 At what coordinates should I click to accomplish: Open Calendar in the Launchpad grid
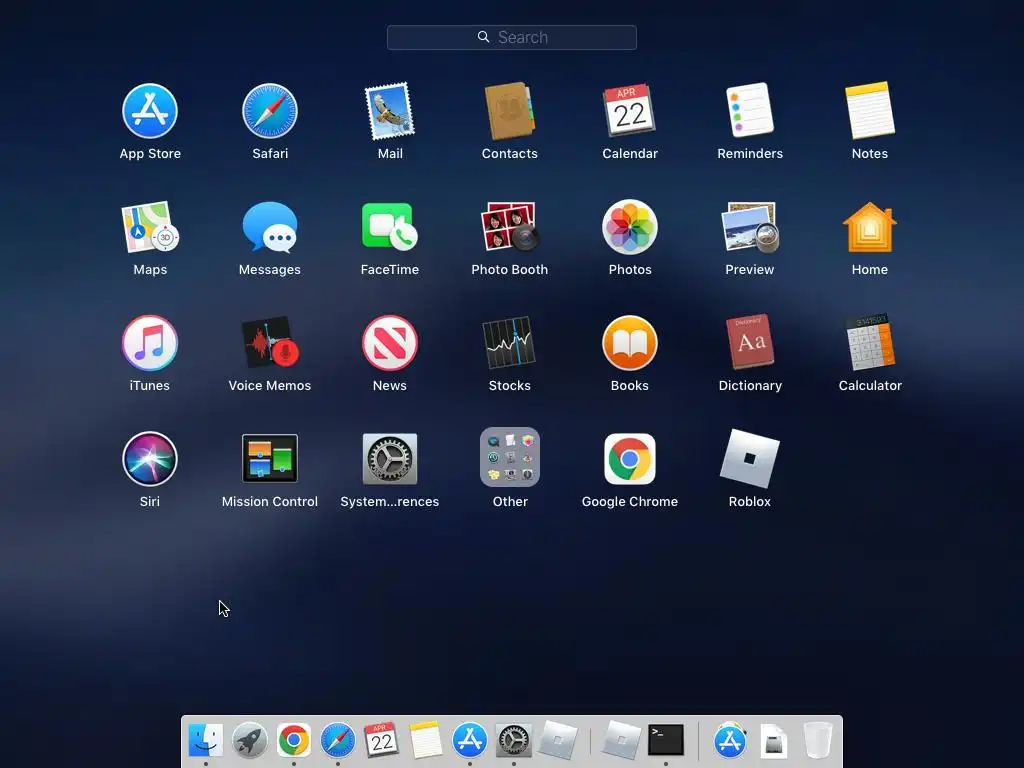coord(630,111)
